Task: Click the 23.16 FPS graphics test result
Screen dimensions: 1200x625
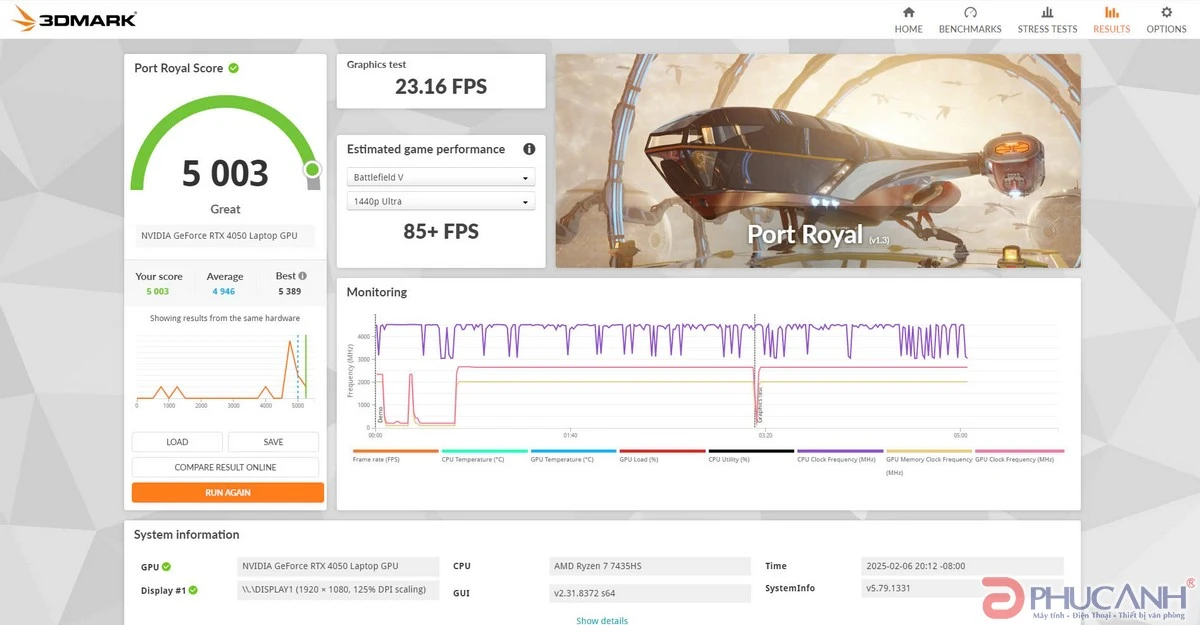Action: [x=441, y=87]
